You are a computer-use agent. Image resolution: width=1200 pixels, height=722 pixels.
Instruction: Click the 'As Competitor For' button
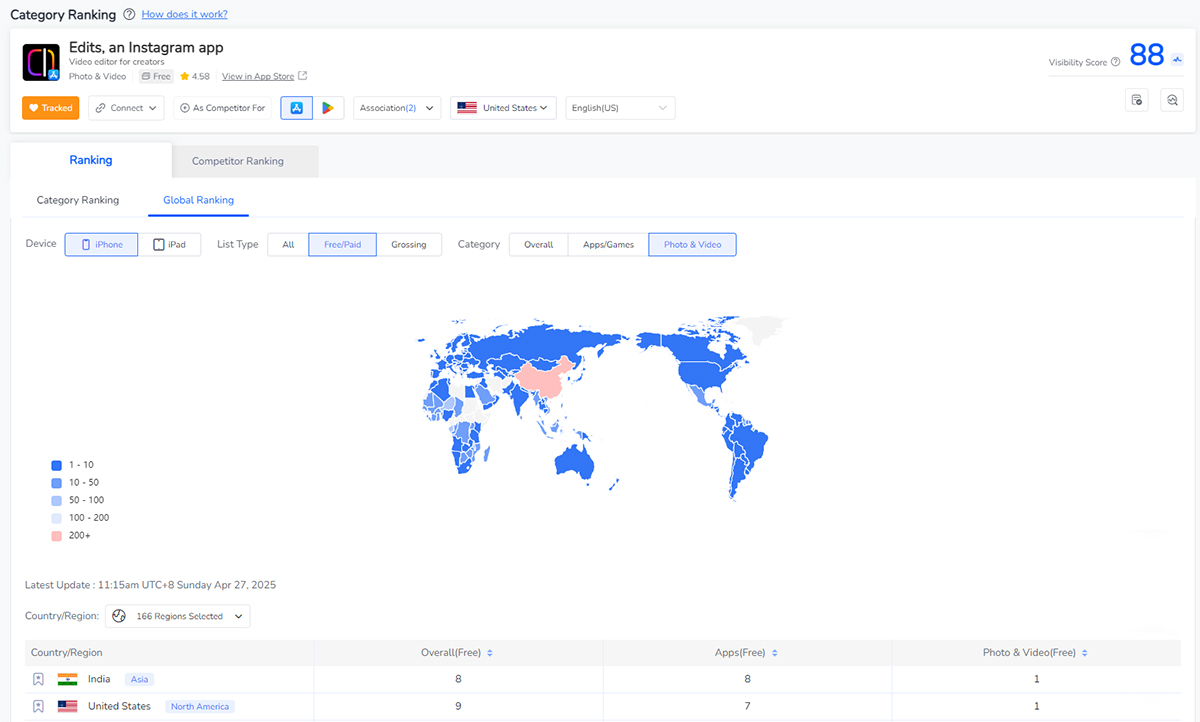point(223,108)
